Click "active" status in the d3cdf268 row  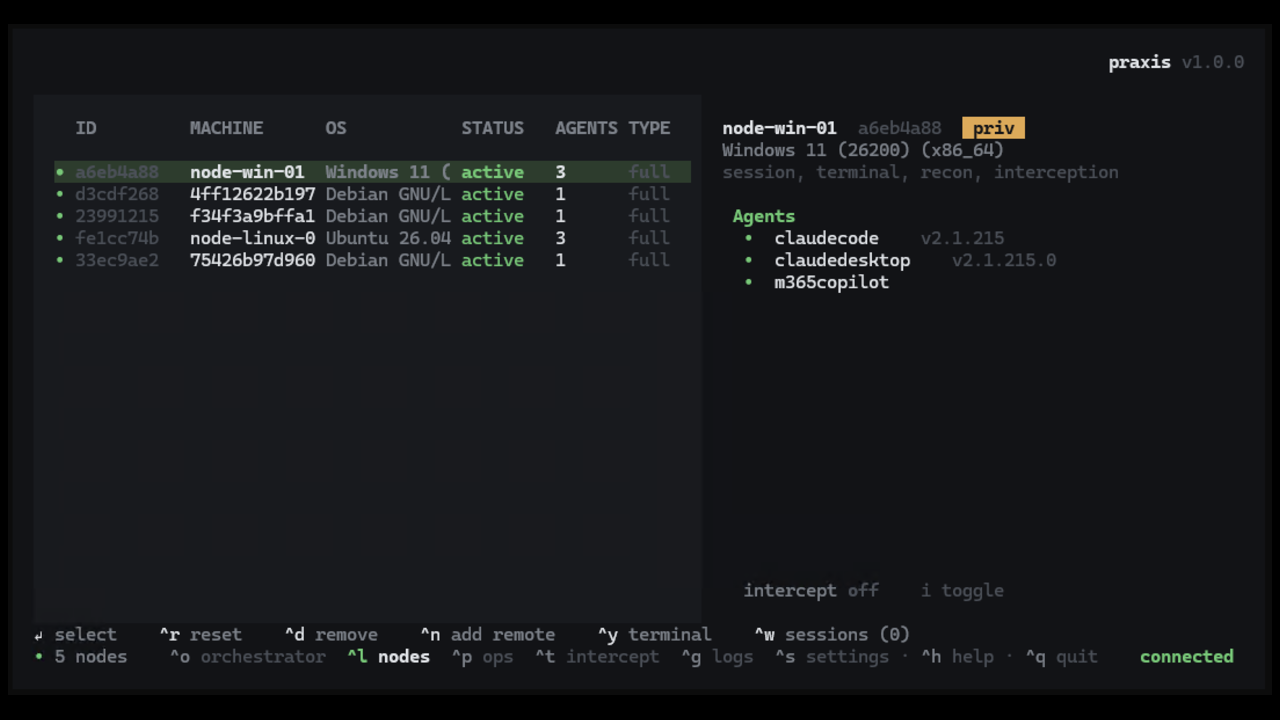(493, 194)
